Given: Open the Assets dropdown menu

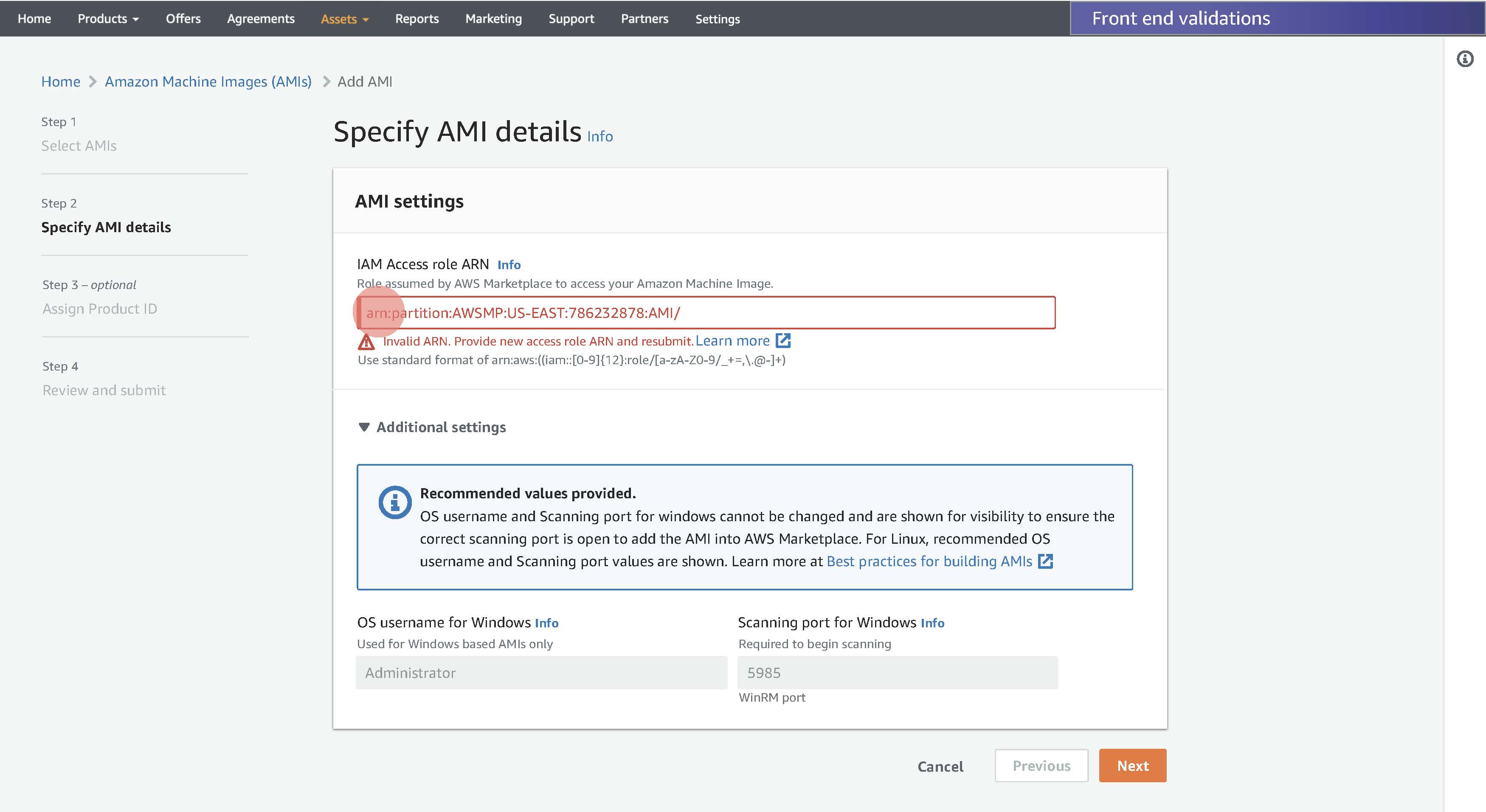Looking at the screenshot, I should [344, 18].
